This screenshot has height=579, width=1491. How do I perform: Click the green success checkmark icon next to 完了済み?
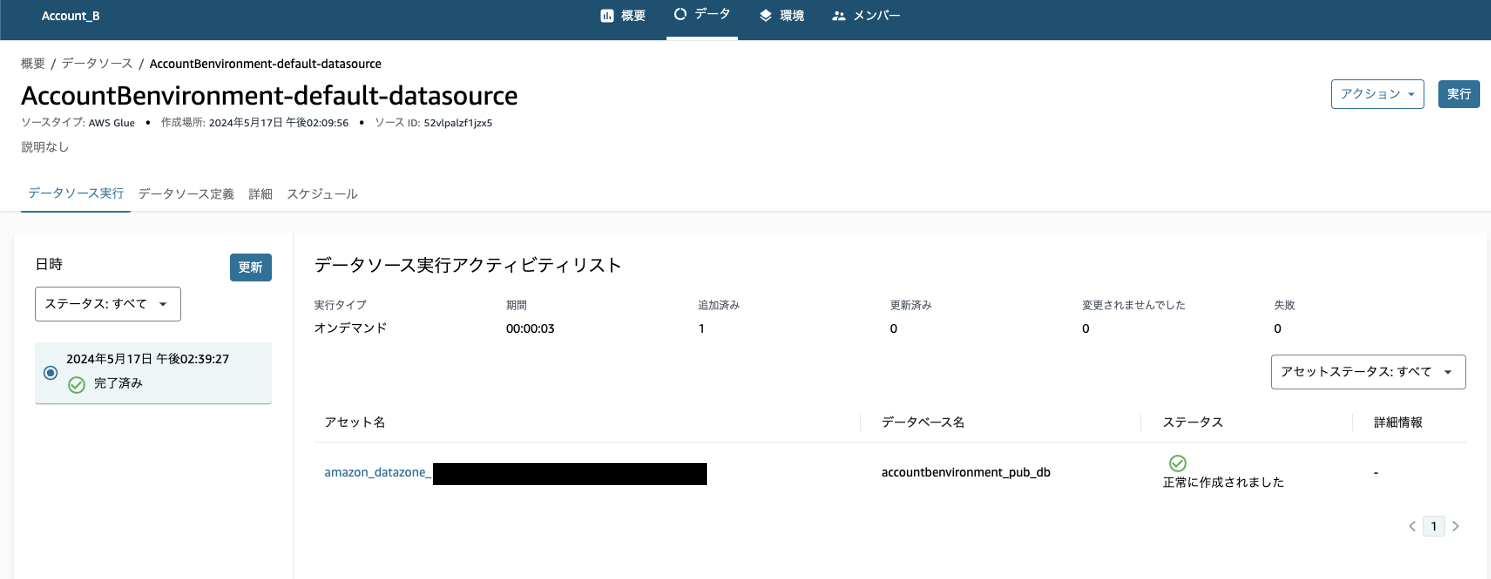tap(77, 385)
